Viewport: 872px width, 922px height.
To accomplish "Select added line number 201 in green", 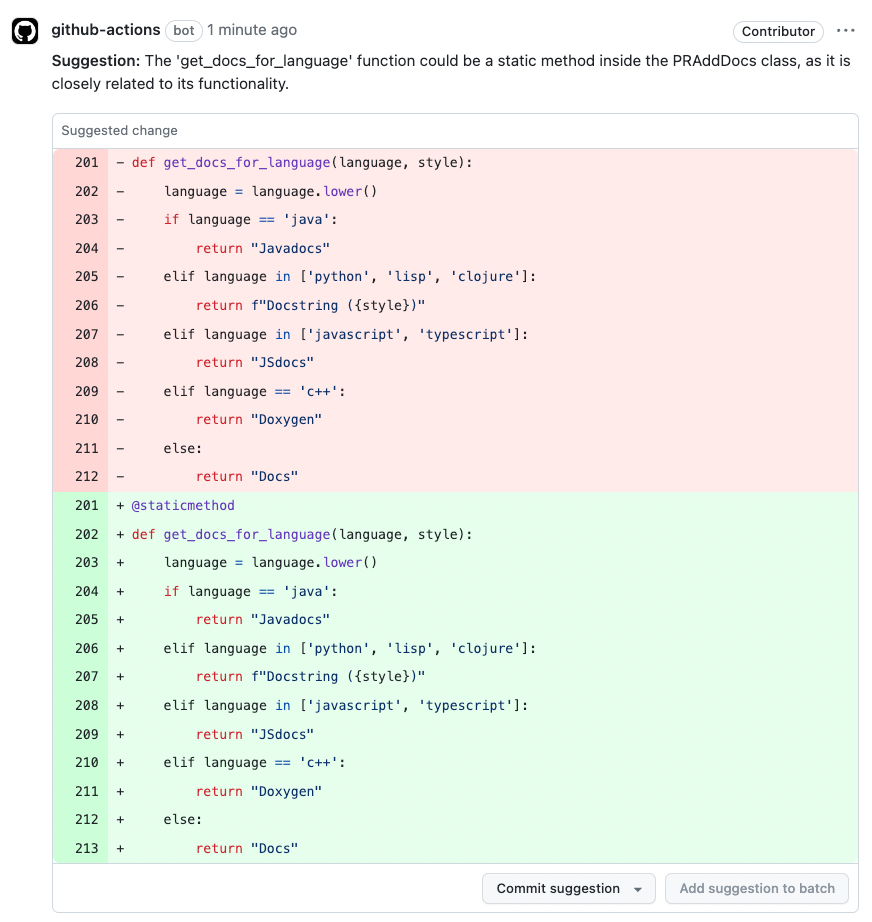I will click(87, 505).
